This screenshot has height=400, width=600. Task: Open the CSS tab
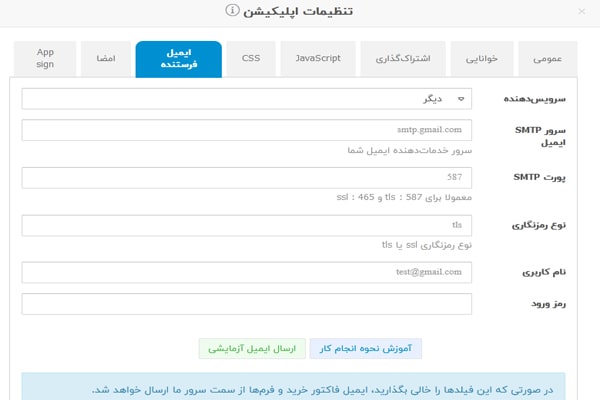[x=250, y=59]
